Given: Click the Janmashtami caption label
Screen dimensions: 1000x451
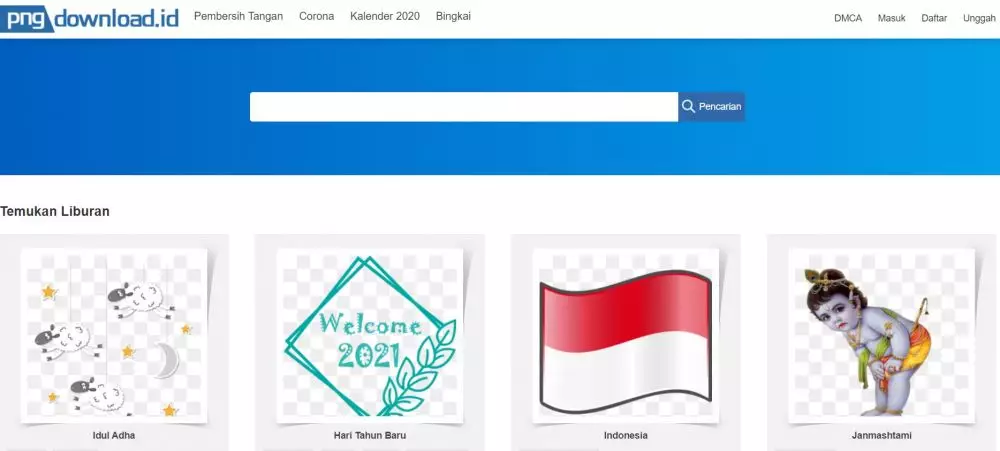Looking at the screenshot, I should (881, 436).
